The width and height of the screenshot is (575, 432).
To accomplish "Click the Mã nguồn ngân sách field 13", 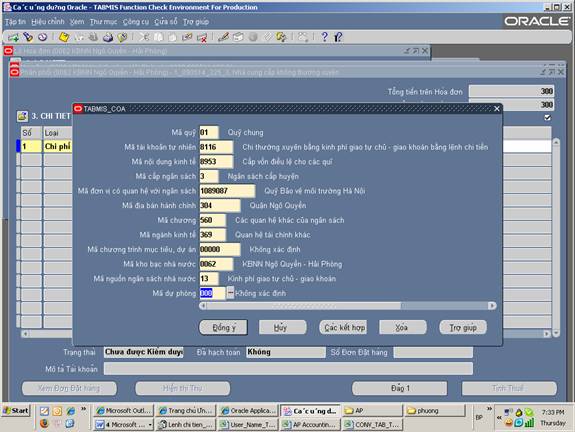I will (x=209, y=279).
